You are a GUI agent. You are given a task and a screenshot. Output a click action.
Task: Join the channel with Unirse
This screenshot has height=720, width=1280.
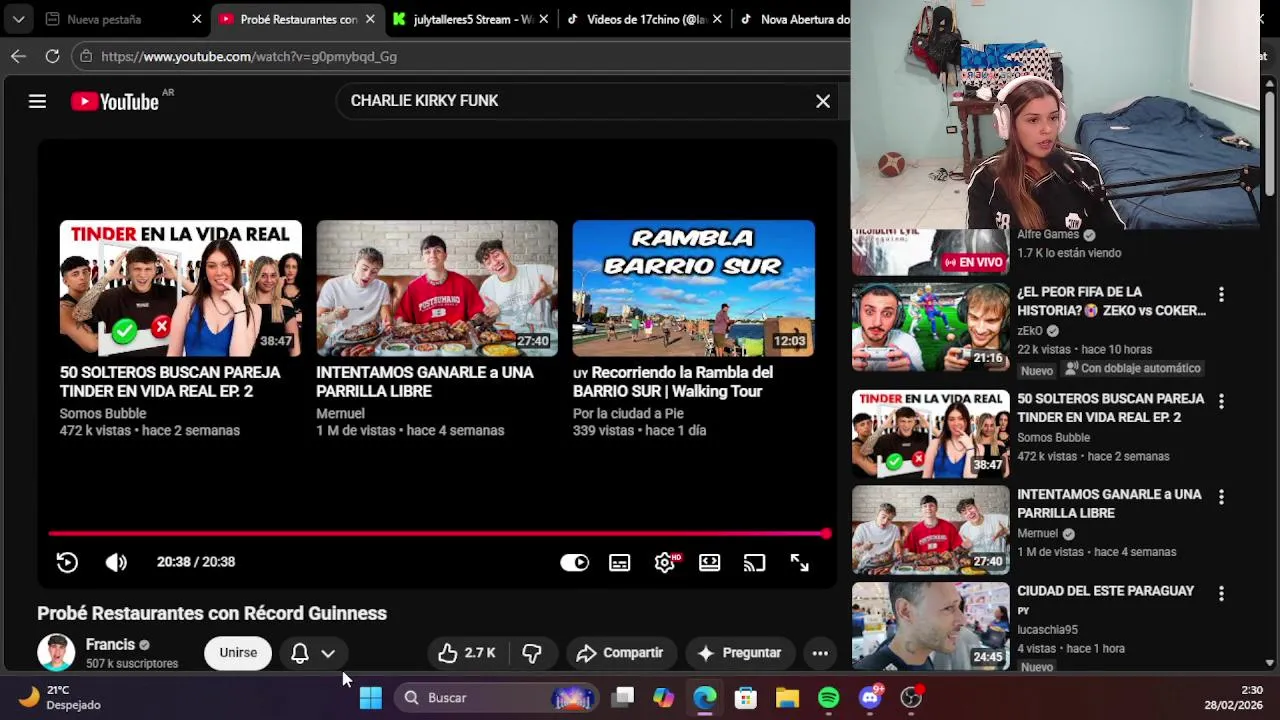[238, 653]
